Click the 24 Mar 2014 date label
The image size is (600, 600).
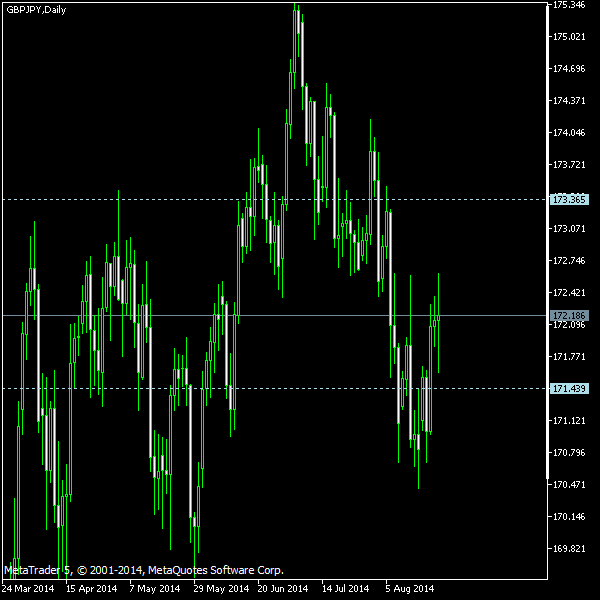28,588
